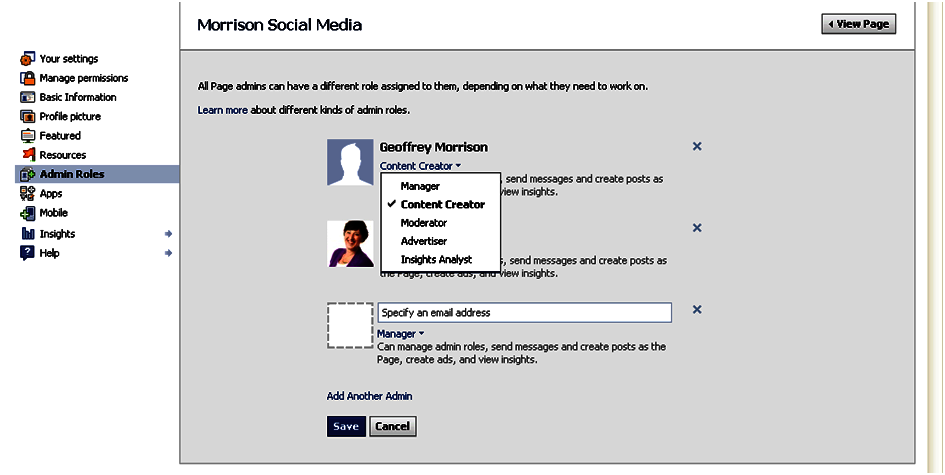Viewport: 945px width, 475px height.
Task: Click the Basic Information icon
Action: (27, 97)
